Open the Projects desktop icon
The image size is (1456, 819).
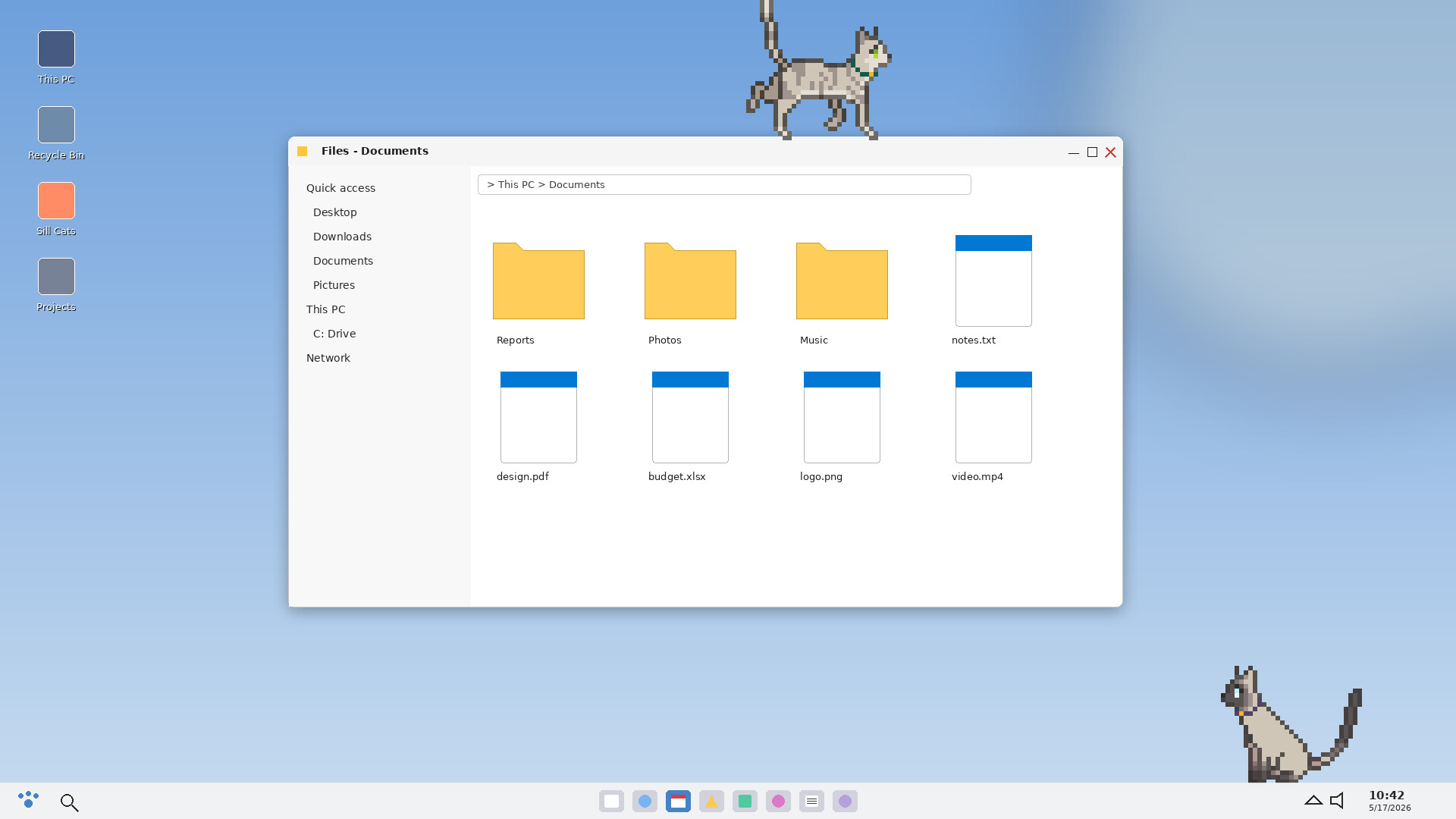pyautogui.click(x=56, y=277)
